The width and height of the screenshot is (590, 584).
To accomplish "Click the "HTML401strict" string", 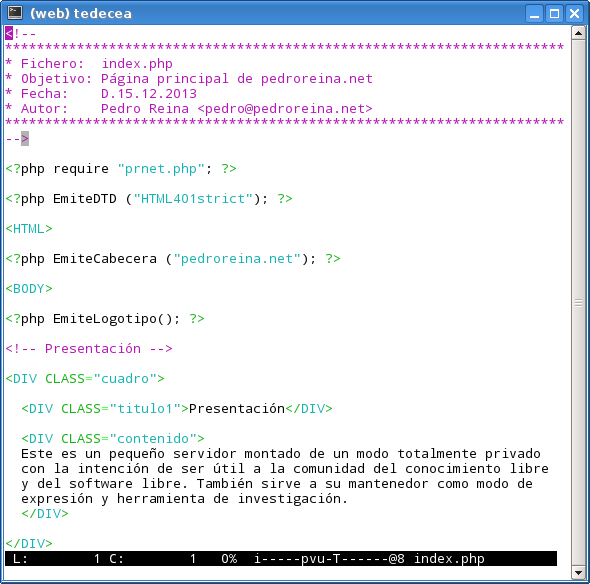I will tap(193, 199).
